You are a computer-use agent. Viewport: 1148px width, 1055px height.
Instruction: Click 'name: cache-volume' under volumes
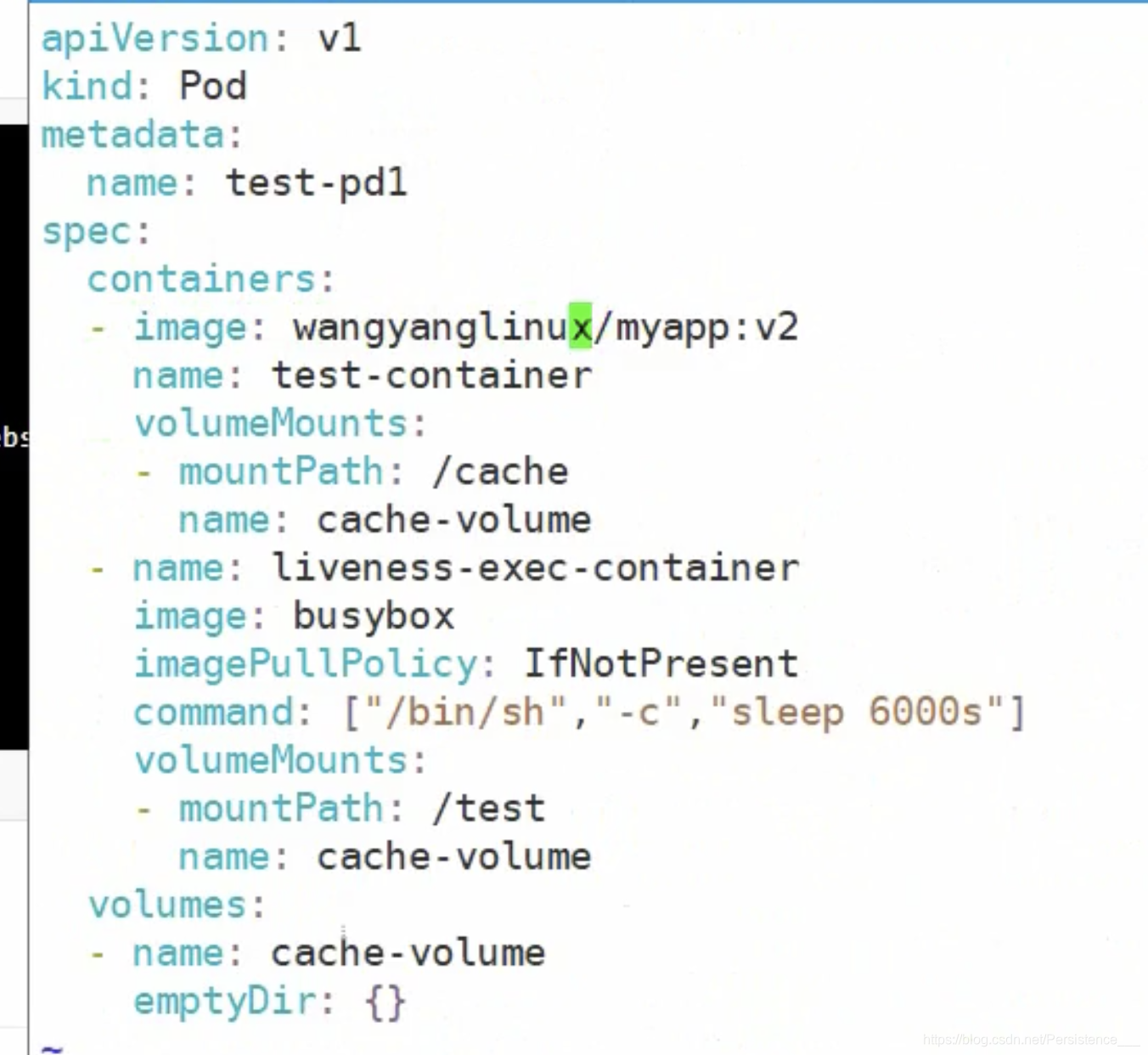pyautogui.click(x=339, y=952)
